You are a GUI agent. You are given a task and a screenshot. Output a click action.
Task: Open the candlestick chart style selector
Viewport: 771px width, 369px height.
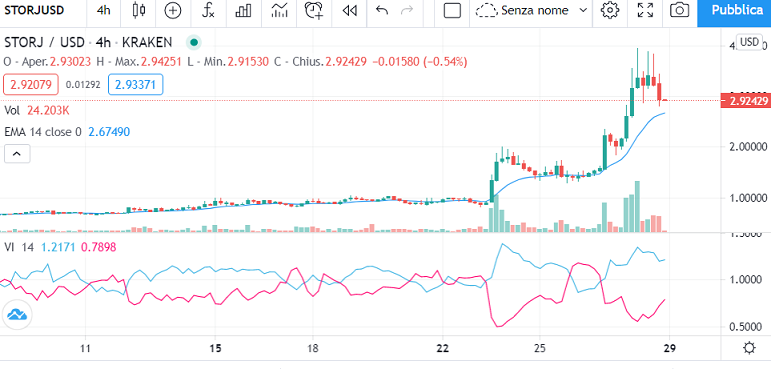pyautogui.click(x=139, y=10)
